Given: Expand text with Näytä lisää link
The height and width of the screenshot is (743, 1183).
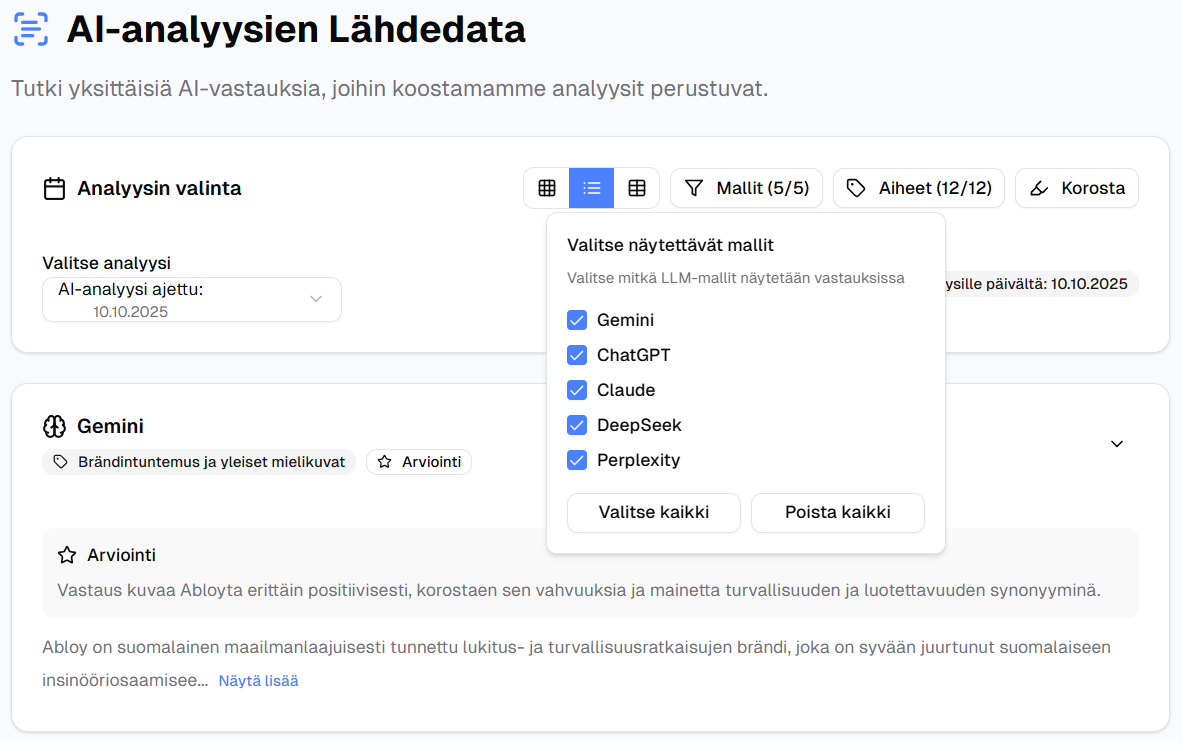Looking at the screenshot, I should pyautogui.click(x=258, y=681).
